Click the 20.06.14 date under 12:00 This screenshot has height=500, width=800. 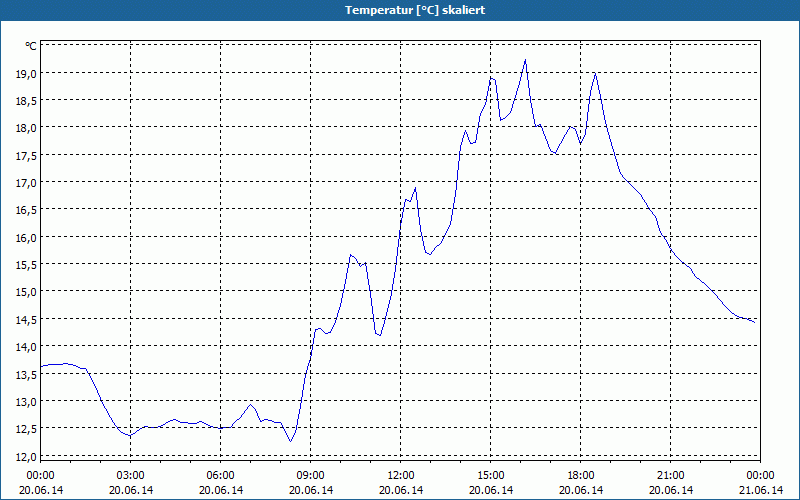coord(401,490)
